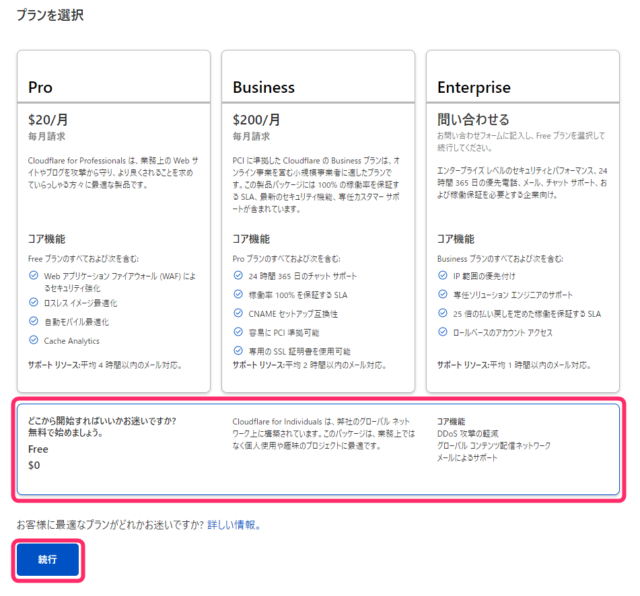Screen dimensions: 640x596
Task: Click check icon beside 25 倍の払い戻し SLA
Action: coord(442,313)
